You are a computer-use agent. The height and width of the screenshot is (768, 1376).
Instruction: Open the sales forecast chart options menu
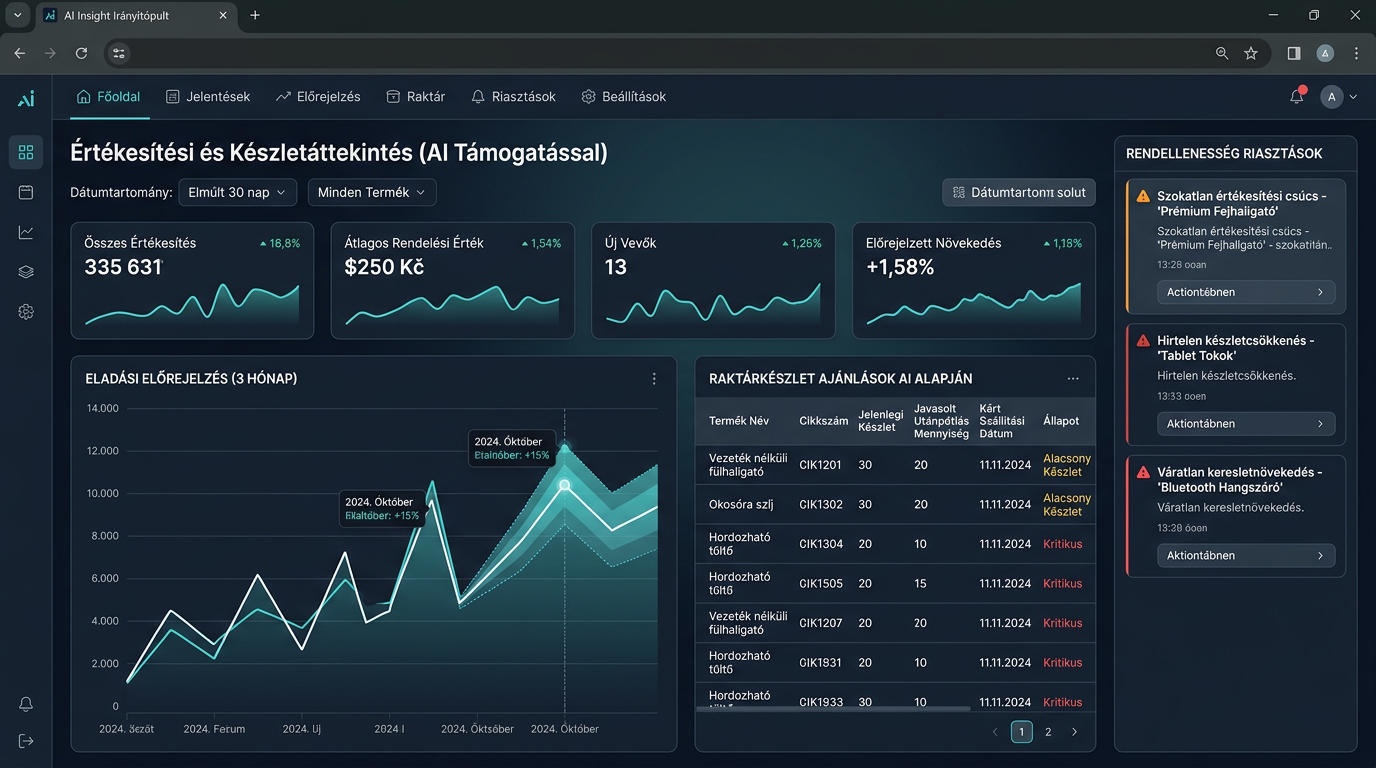654,379
